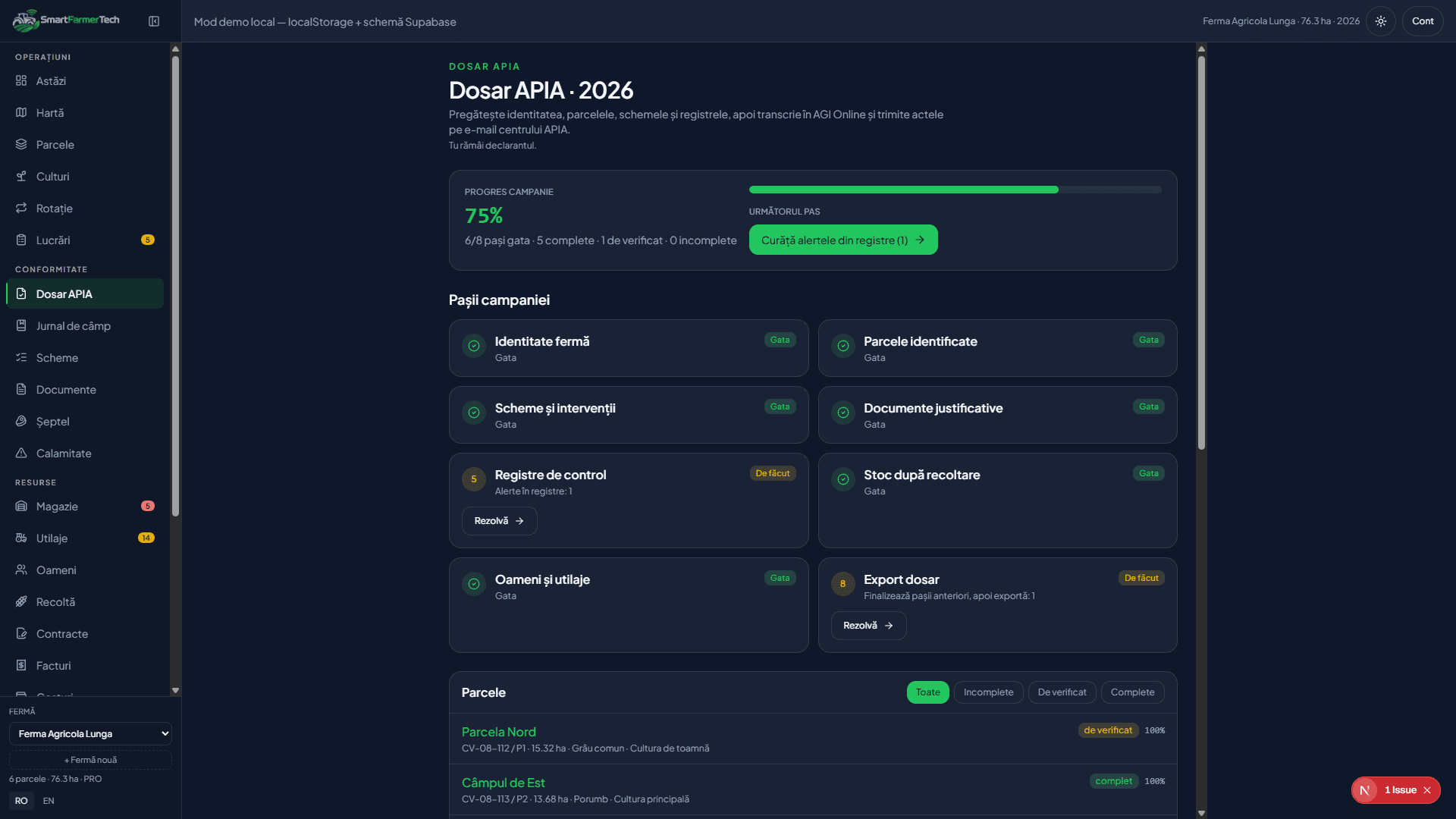
Task: Click the Documente file icon
Action: click(21, 389)
